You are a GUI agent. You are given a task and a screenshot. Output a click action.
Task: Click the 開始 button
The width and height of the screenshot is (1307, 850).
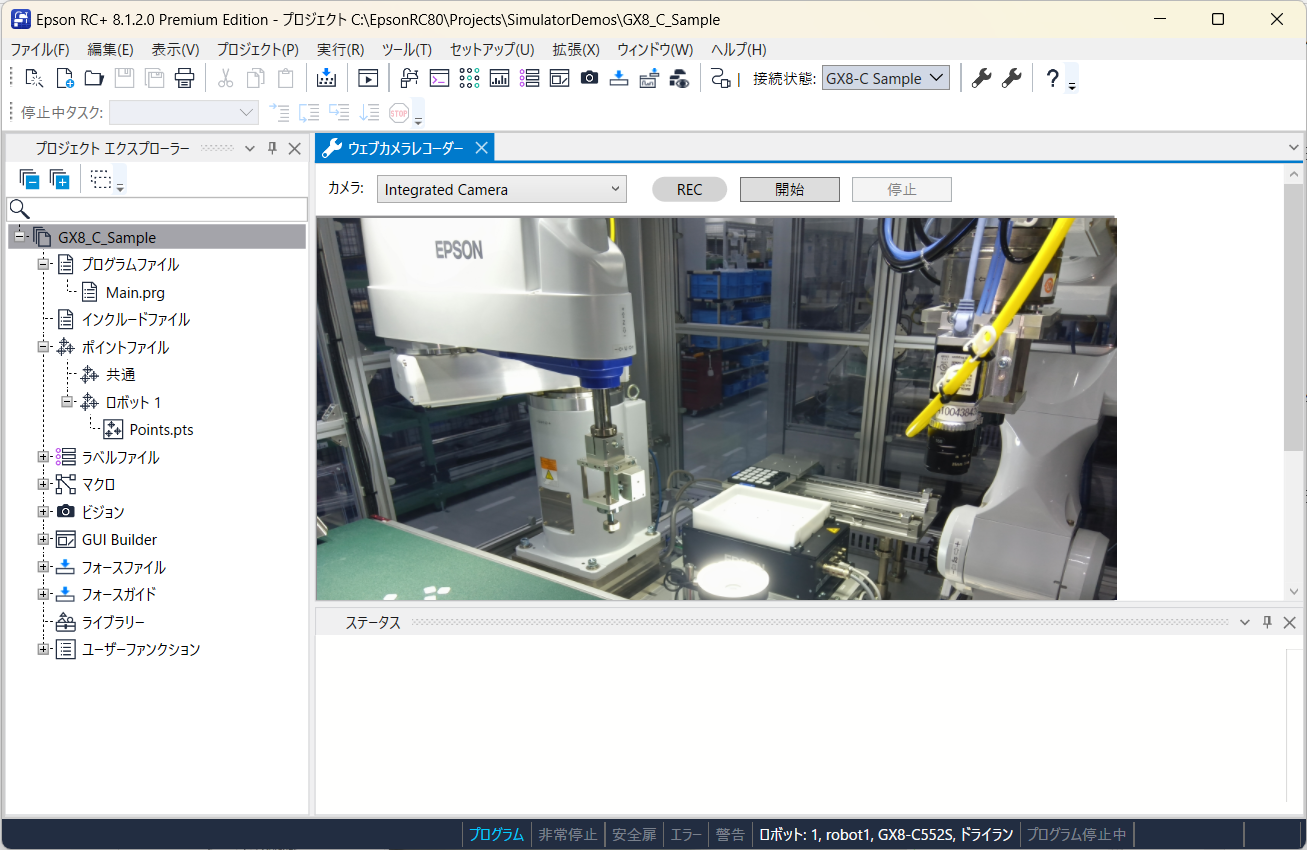[789, 190]
